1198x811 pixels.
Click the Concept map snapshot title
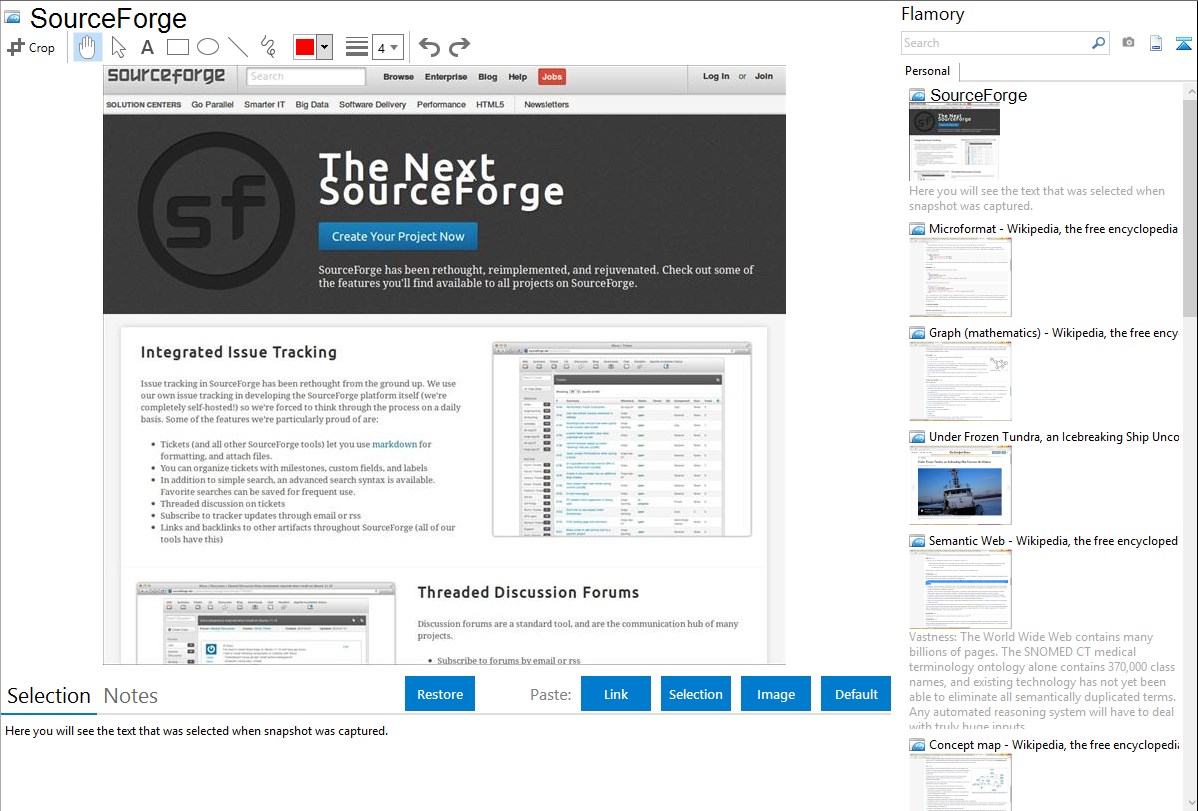point(1054,745)
